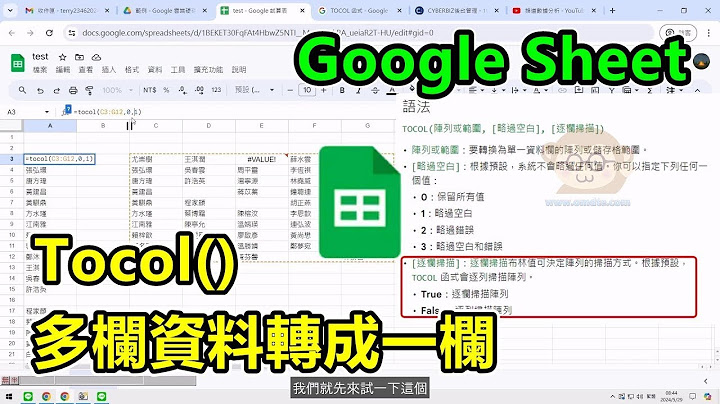Switch to the TOCOL Google search tab
The height and width of the screenshot is (404, 720).
[x=360, y=10]
